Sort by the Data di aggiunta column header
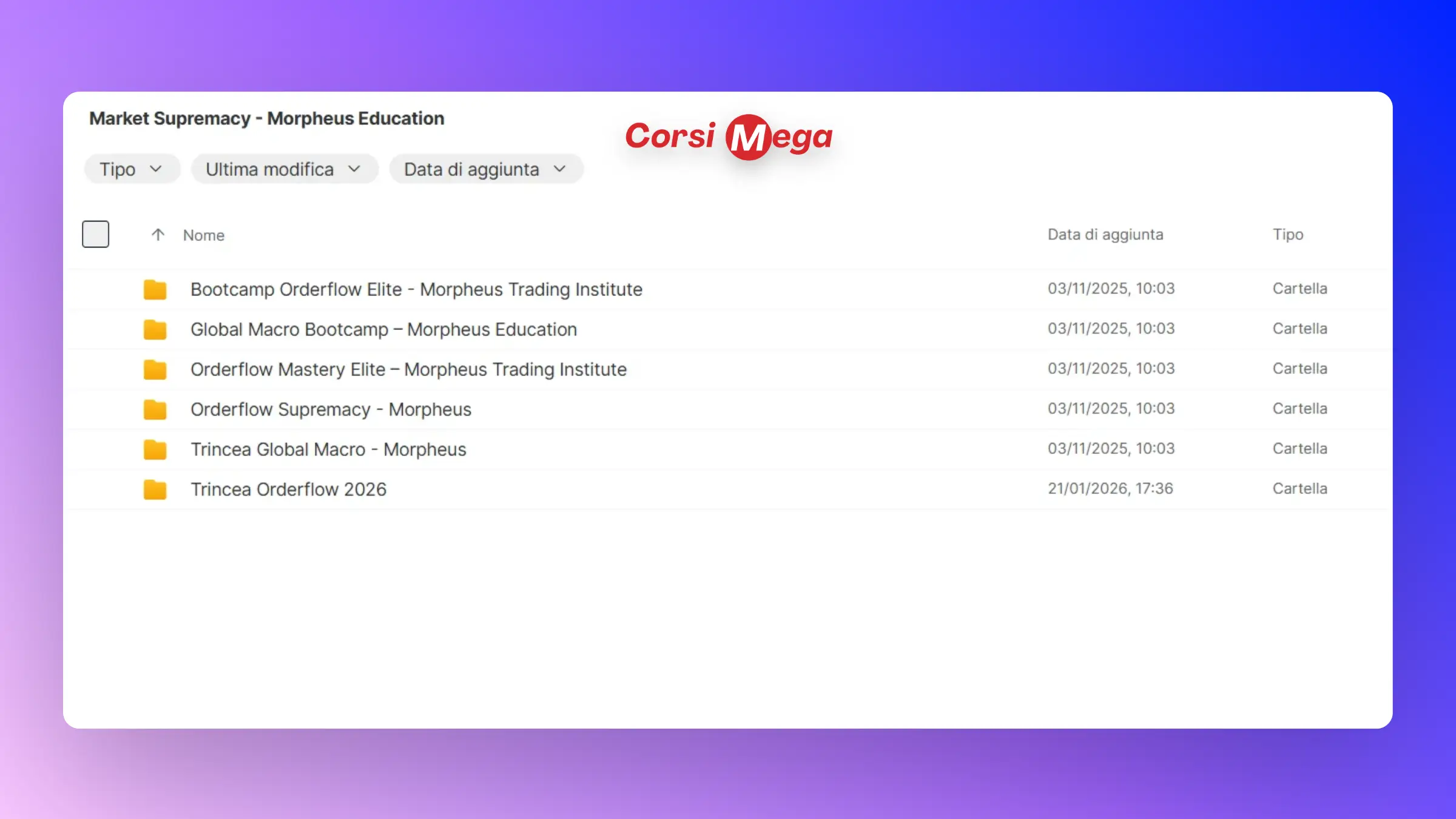Viewport: 1456px width, 819px height. (x=1105, y=235)
